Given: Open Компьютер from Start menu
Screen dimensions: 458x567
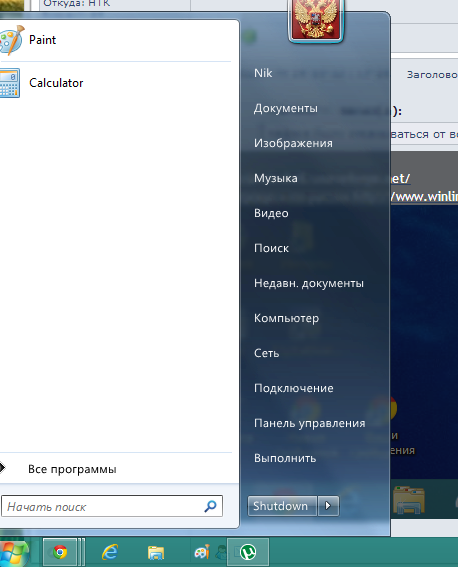Looking at the screenshot, I should [286, 318].
